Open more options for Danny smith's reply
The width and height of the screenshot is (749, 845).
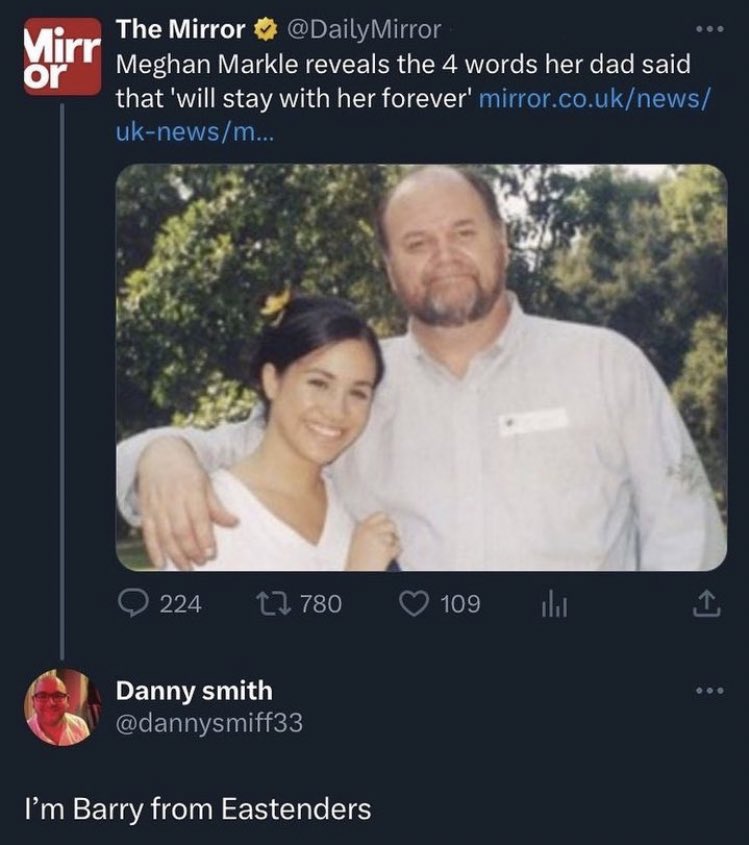pyautogui.click(x=709, y=690)
